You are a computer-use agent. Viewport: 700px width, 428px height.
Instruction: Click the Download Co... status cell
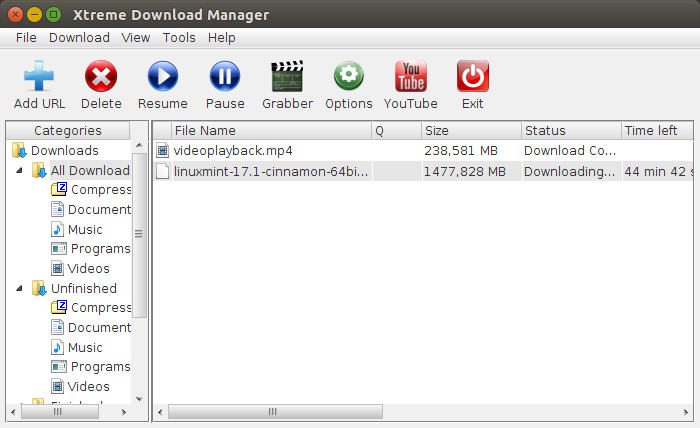[x=570, y=150]
